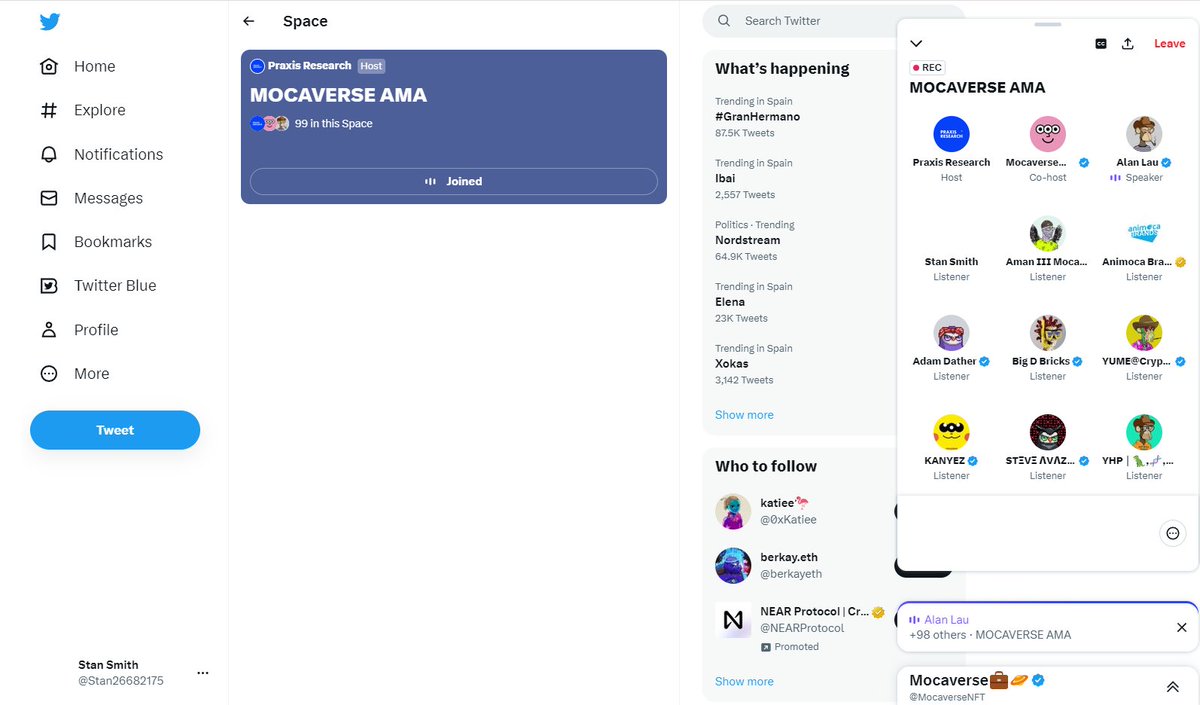1200x705 pixels.
Task: Open Explore from the sidebar
Action: (x=83, y=110)
